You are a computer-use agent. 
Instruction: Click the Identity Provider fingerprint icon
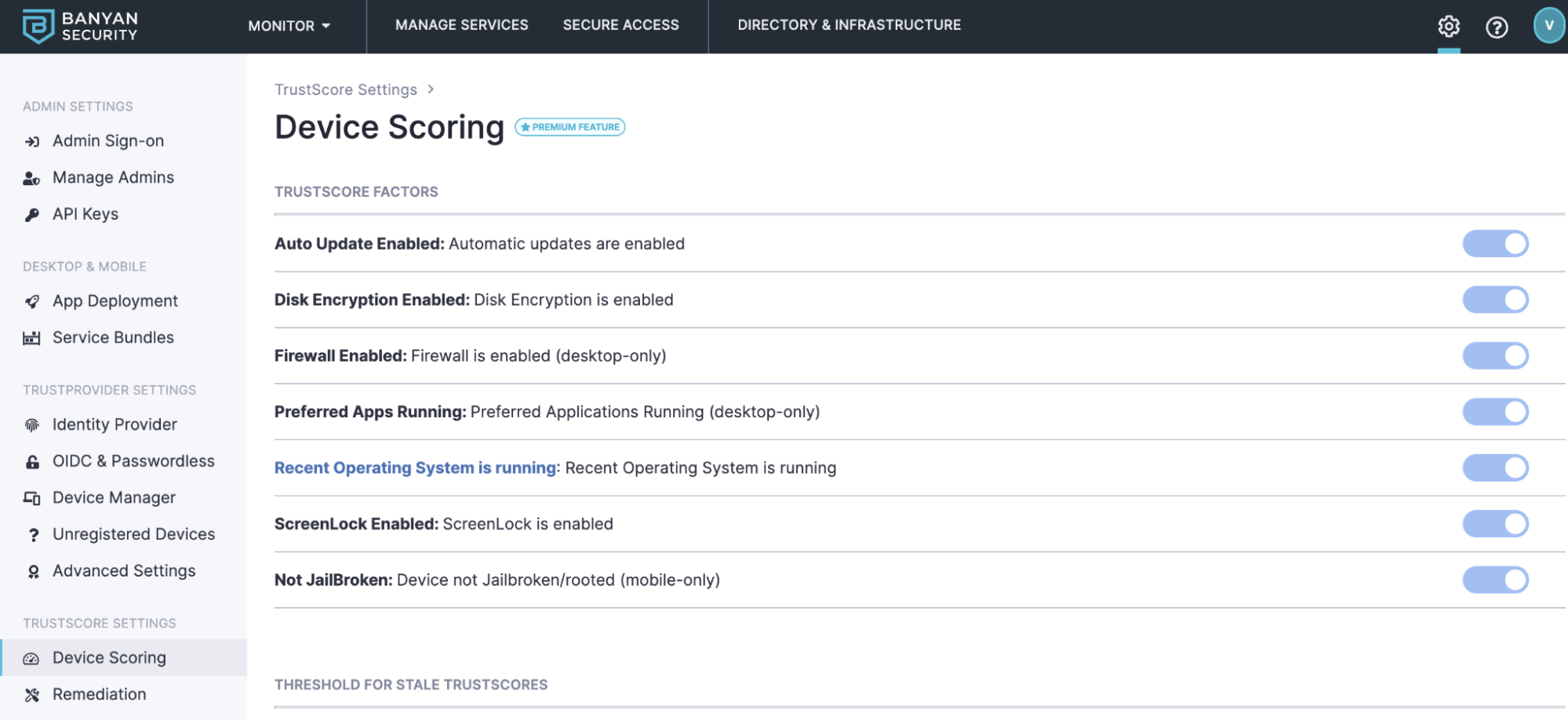pyautogui.click(x=32, y=425)
